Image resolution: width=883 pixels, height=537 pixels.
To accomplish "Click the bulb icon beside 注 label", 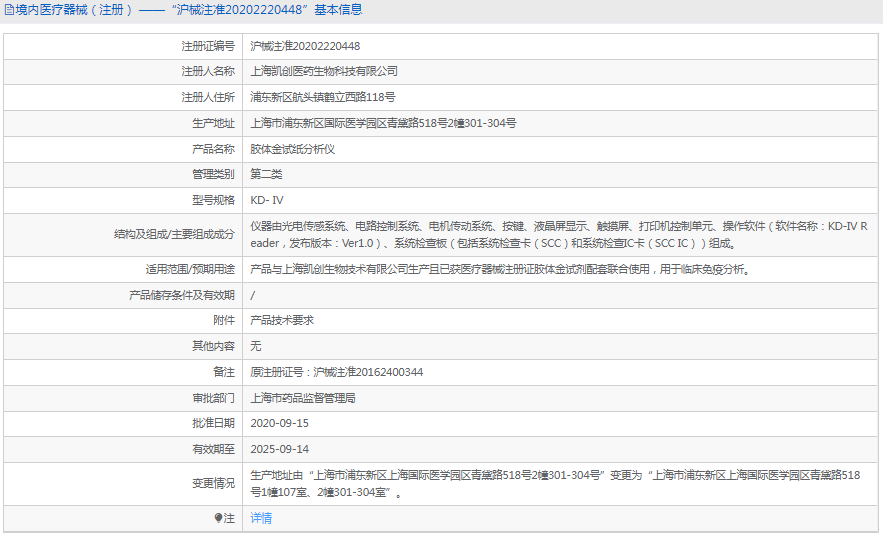I will (218, 518).
